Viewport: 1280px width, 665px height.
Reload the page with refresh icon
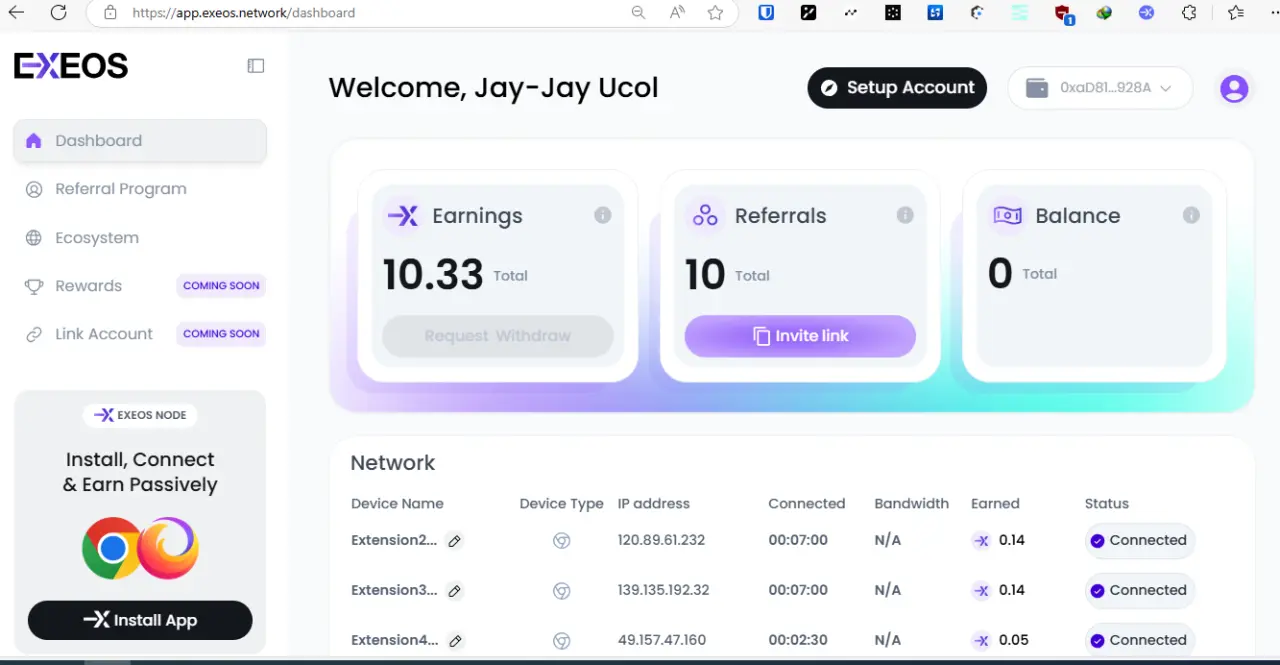pyautogui.click(x=58, y=13)
